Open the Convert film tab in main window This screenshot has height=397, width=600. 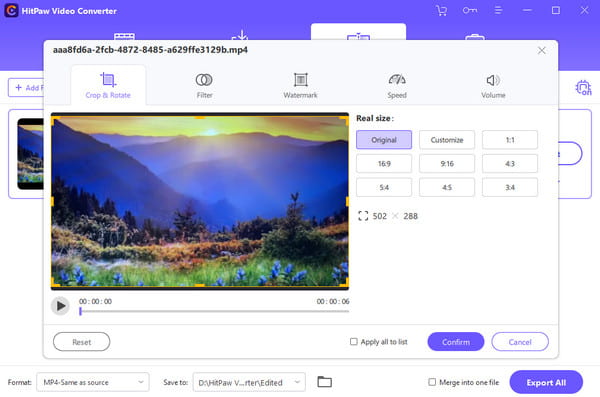tap(124, 36)
